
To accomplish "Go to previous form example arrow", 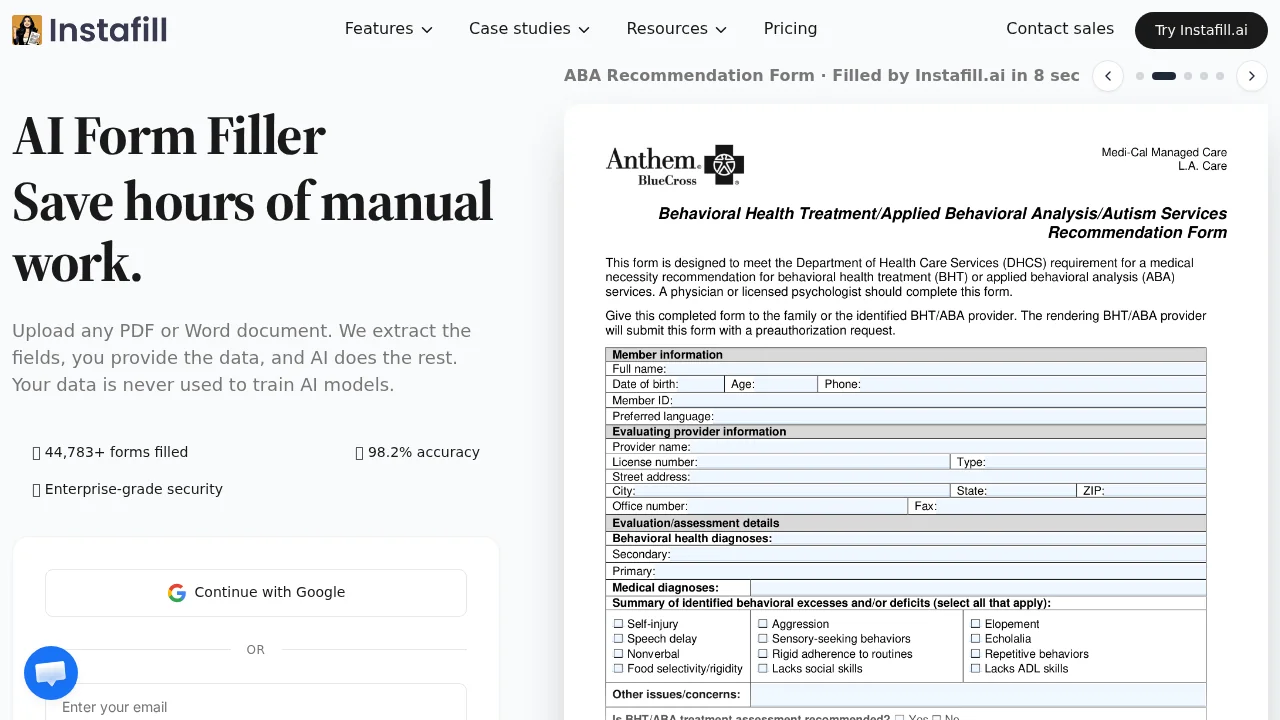I will 1108,76.
